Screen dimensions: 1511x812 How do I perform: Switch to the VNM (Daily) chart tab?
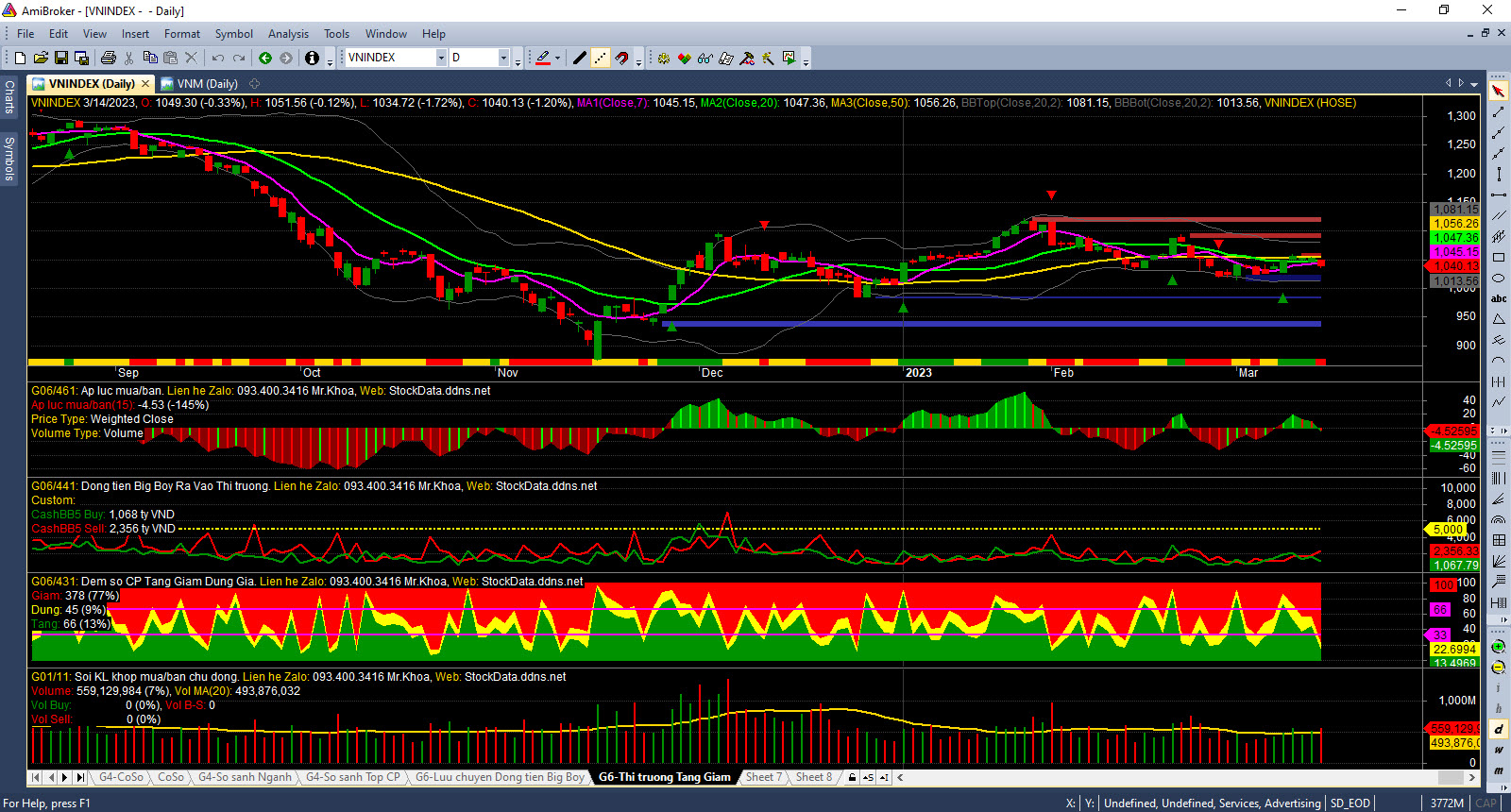[x=200, y=84]
